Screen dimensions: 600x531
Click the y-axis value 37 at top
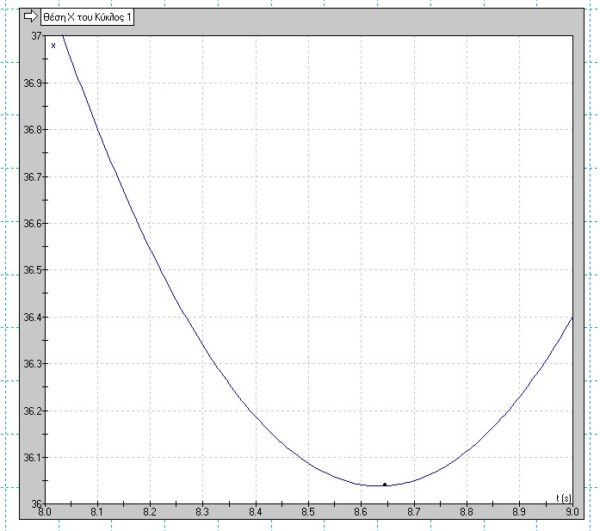pos(36,36)
